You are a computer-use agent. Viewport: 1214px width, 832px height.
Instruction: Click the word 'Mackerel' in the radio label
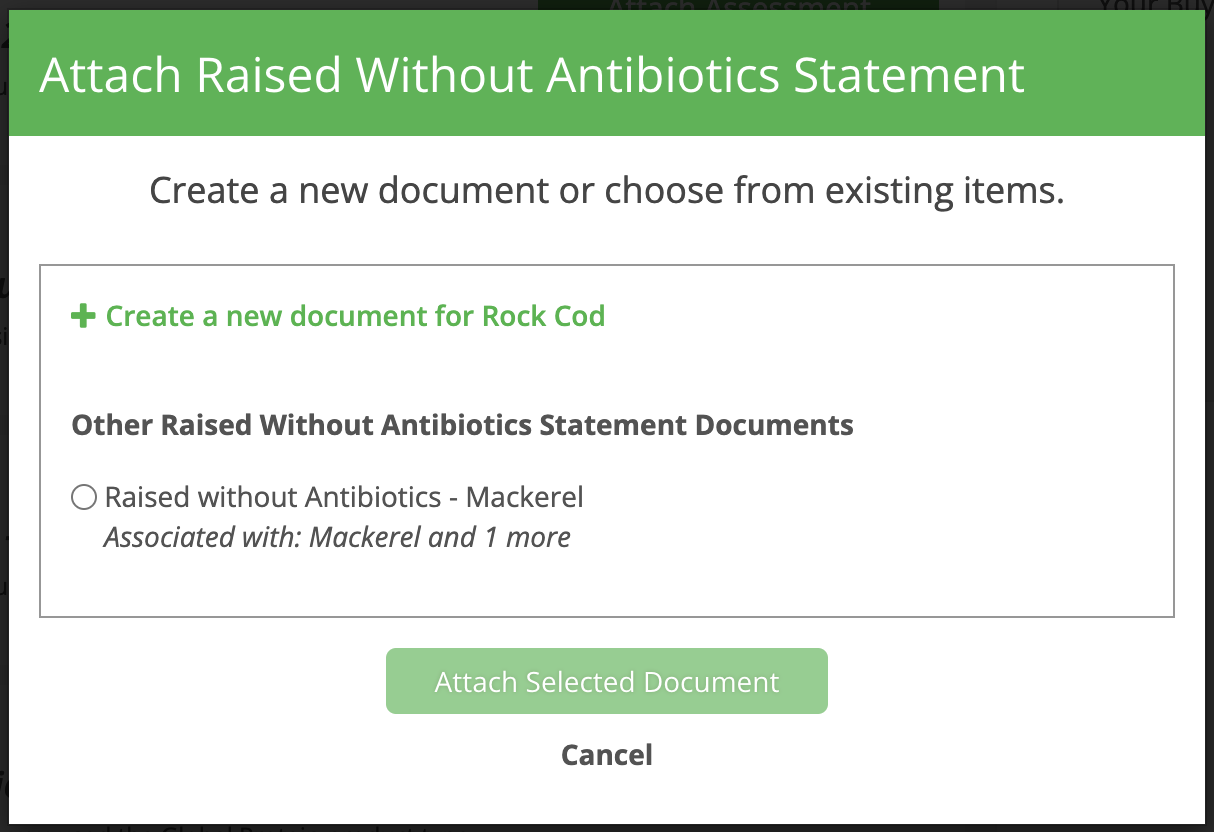524,497
